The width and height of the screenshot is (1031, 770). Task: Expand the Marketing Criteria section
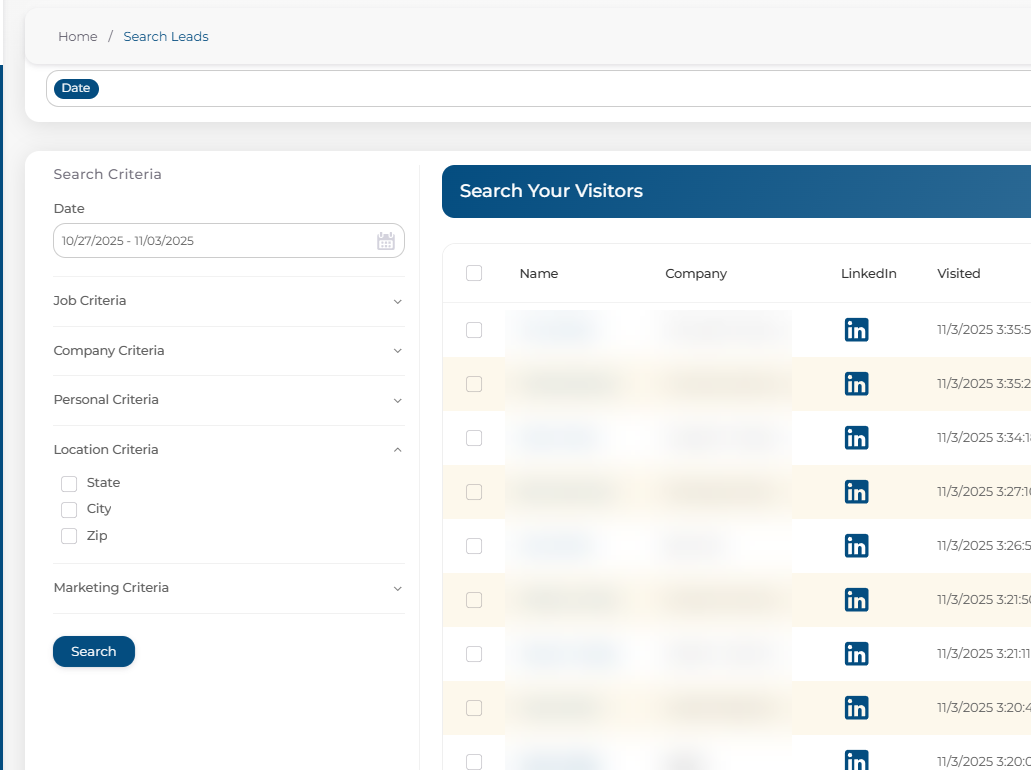(228, 588)
